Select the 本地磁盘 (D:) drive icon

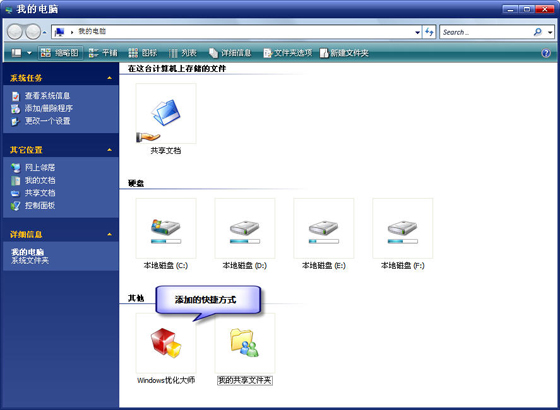pos(245,228)
